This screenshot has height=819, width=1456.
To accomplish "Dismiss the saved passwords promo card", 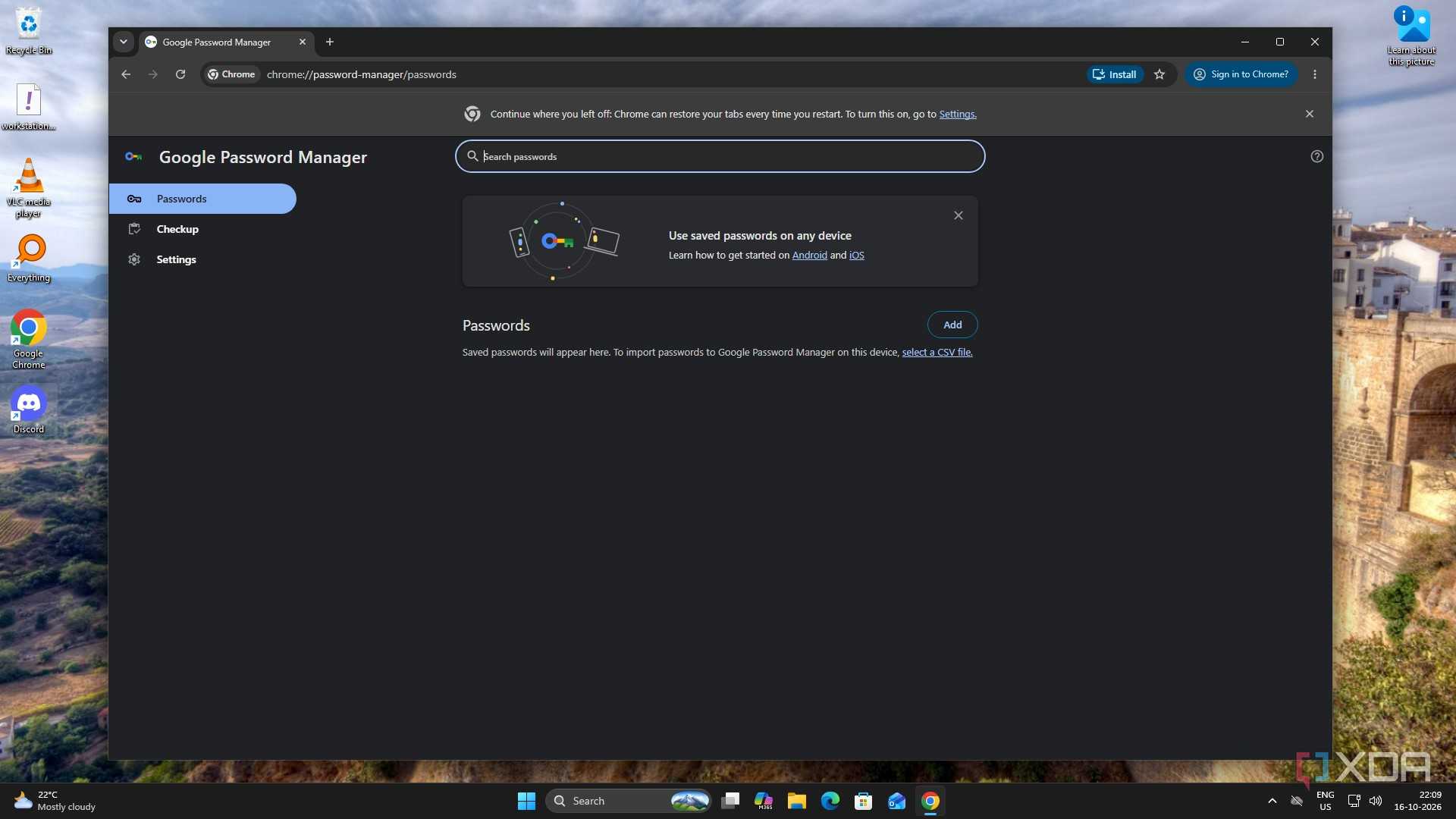I will click(959, 215).
